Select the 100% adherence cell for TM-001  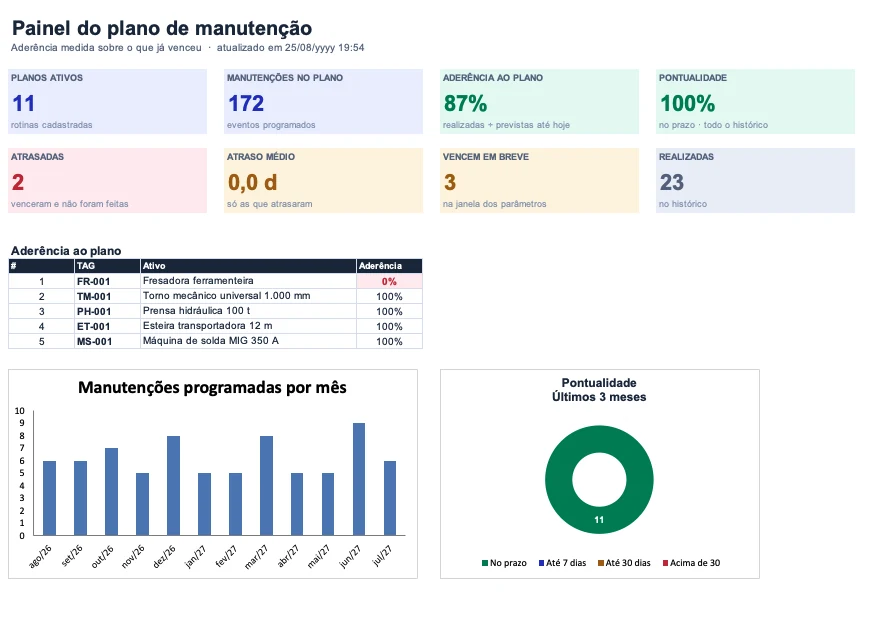click(x=389, y=296)
